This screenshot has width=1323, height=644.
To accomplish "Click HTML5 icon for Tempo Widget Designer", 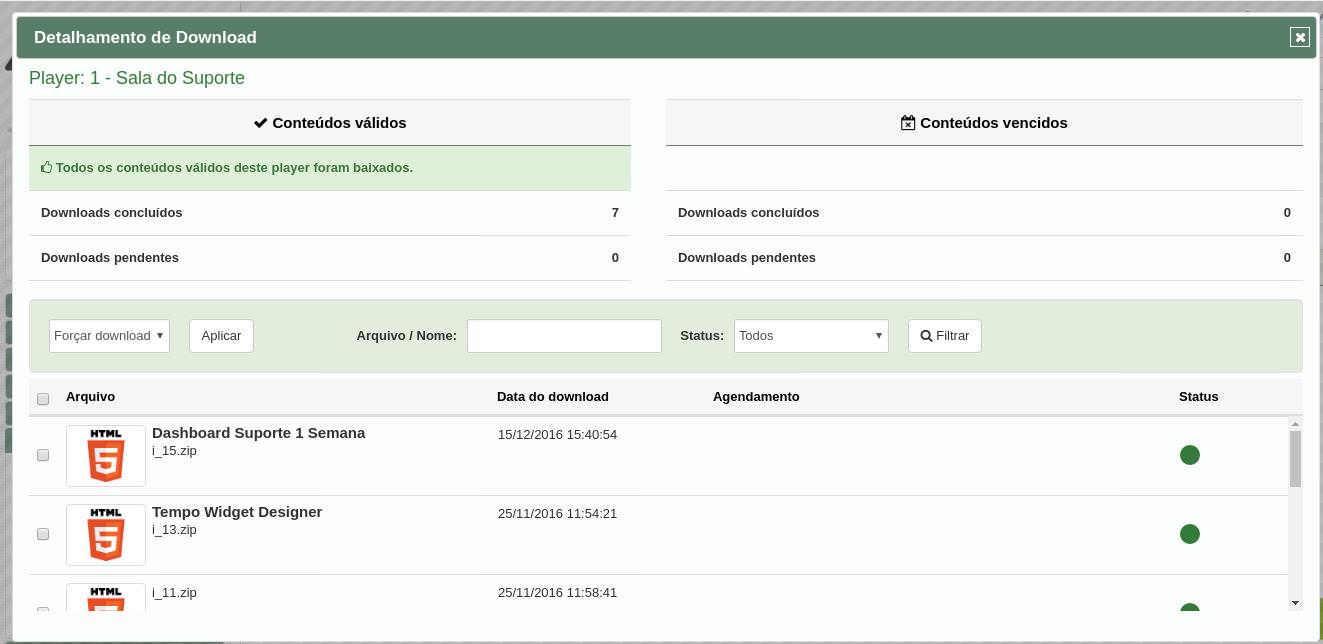I will point(106,535).
